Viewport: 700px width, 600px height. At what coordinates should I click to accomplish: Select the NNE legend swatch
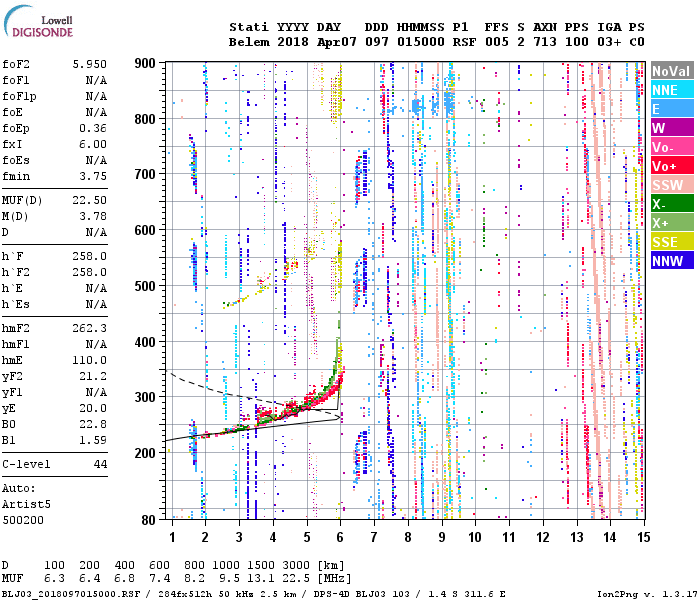(672, 90)
